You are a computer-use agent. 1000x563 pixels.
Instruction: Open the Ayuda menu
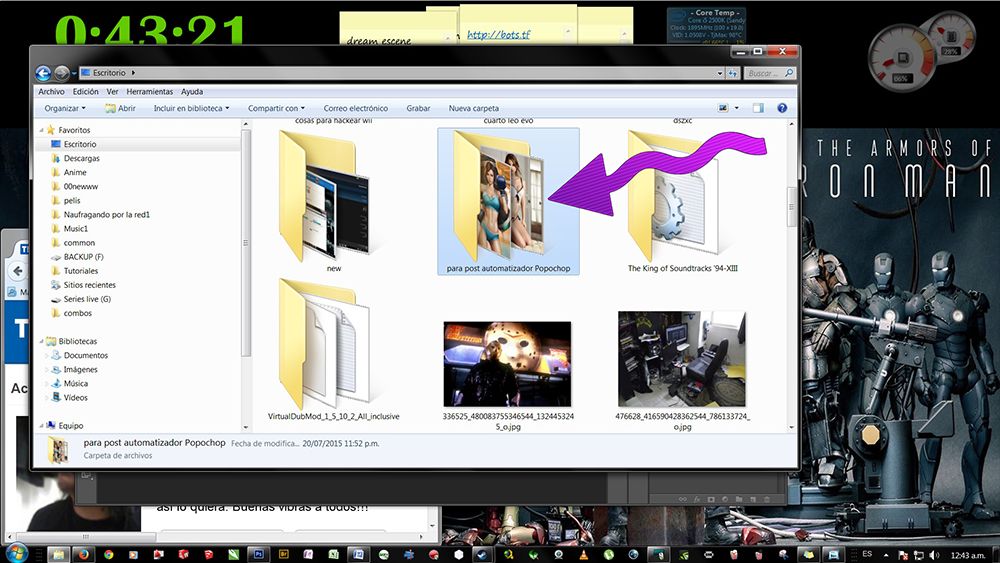192,92
